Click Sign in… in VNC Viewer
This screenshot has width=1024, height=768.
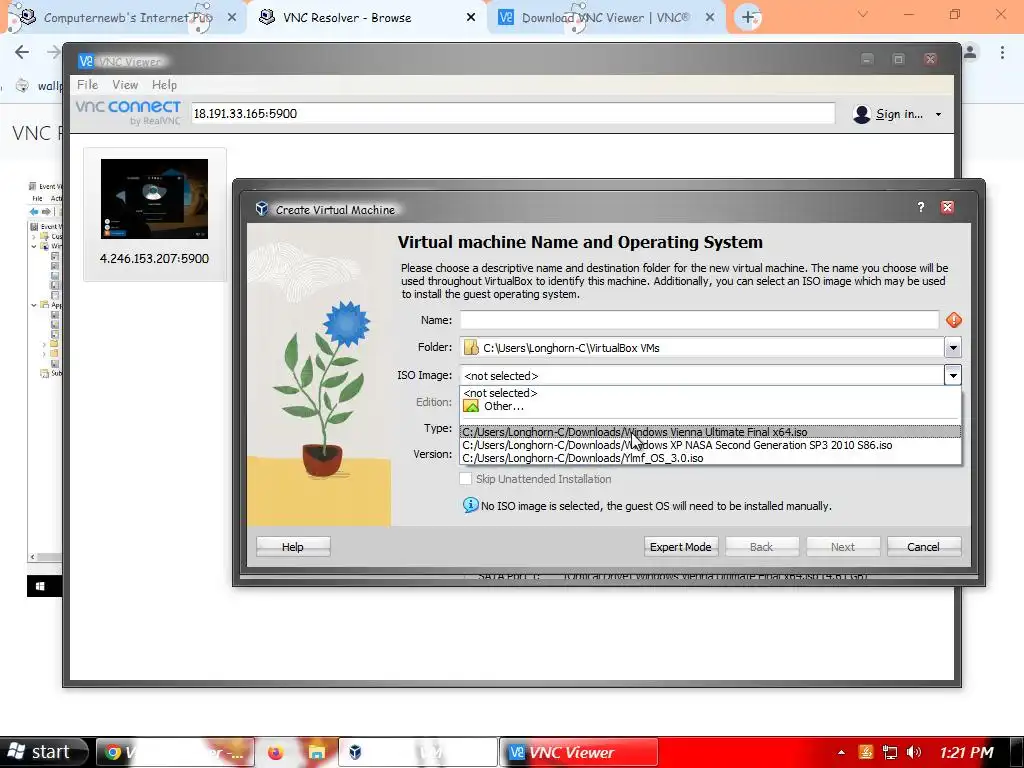pos(899,114)
